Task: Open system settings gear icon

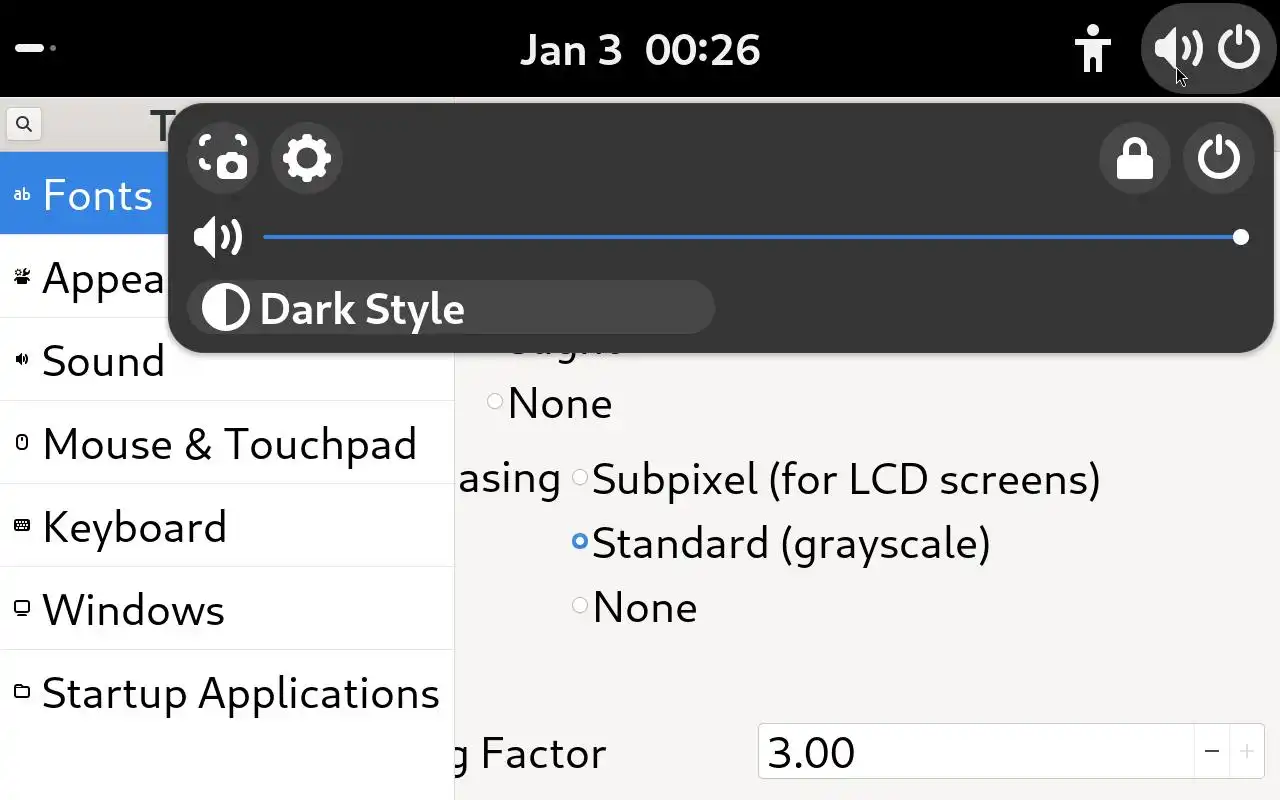Action: 306,158
